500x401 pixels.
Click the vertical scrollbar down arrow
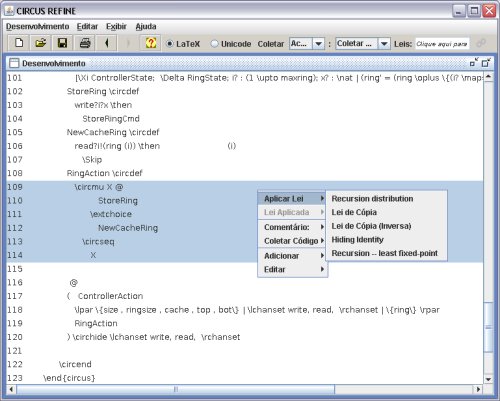coord(488,379)
